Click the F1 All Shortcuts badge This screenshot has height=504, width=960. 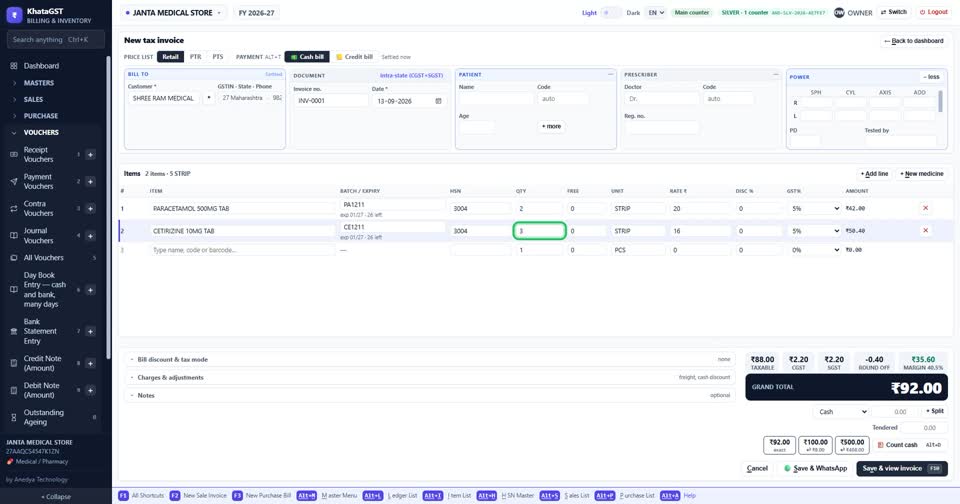(x=123, y=495)
